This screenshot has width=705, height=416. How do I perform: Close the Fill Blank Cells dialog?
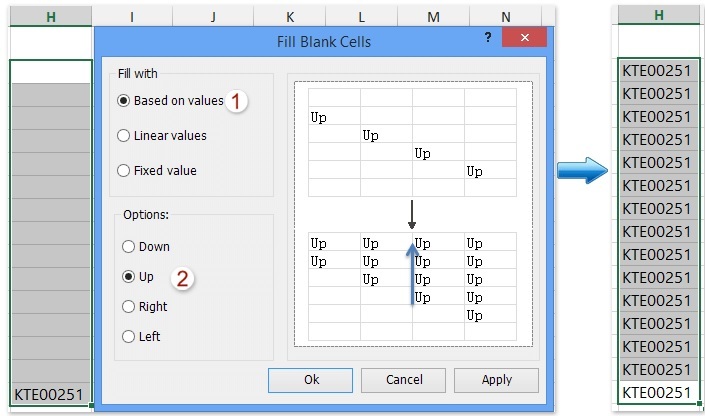tap(523, 38)
